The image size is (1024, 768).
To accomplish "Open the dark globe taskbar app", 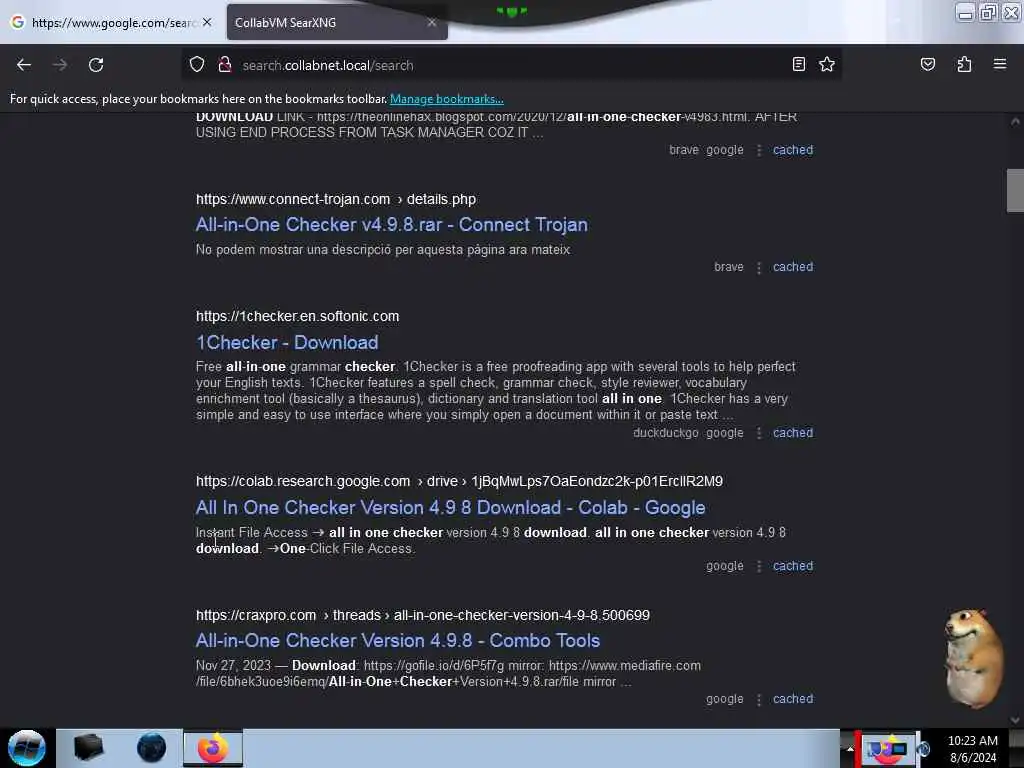I will pyautogui.click(x=151, y=748).
